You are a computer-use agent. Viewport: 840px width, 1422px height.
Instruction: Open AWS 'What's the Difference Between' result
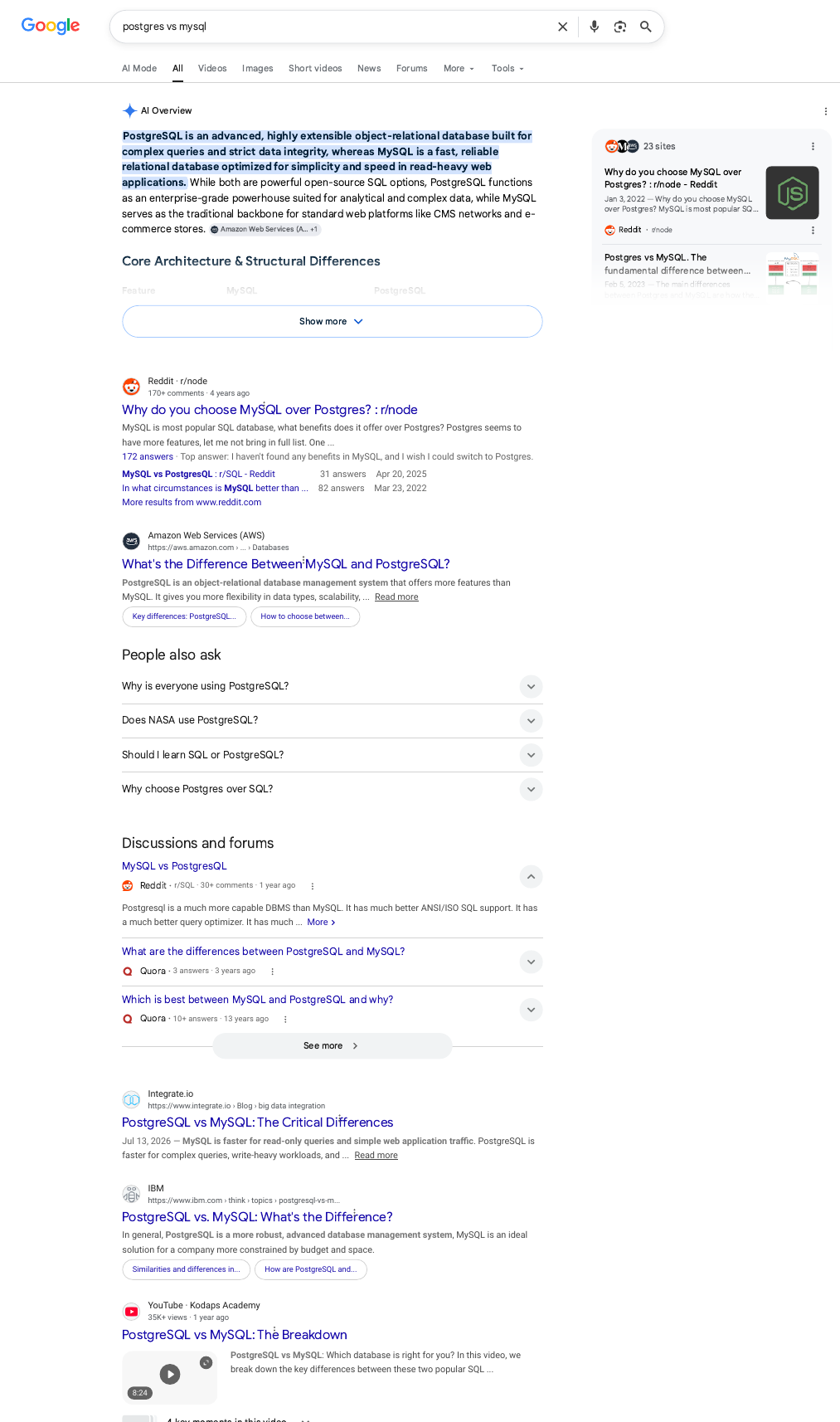click(x=286, y=564)
